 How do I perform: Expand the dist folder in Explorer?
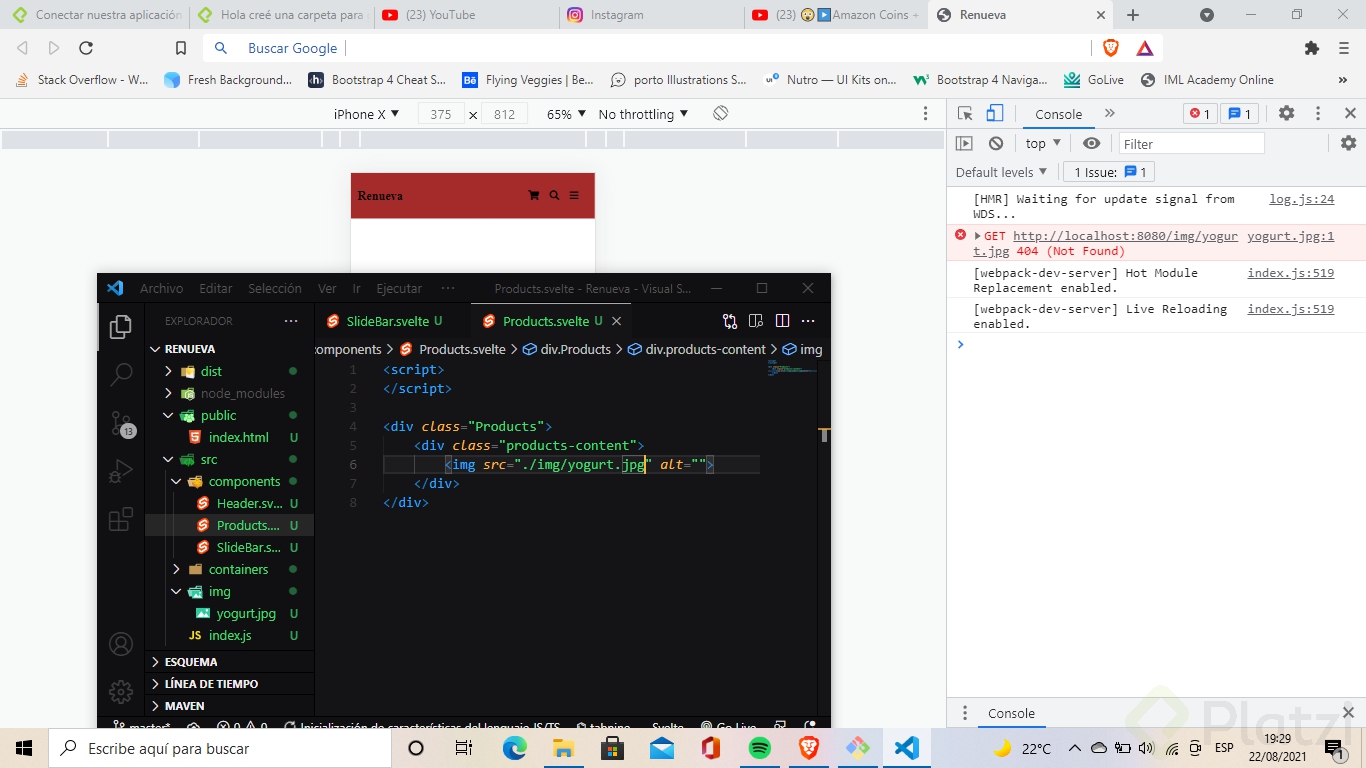(168, 371)
